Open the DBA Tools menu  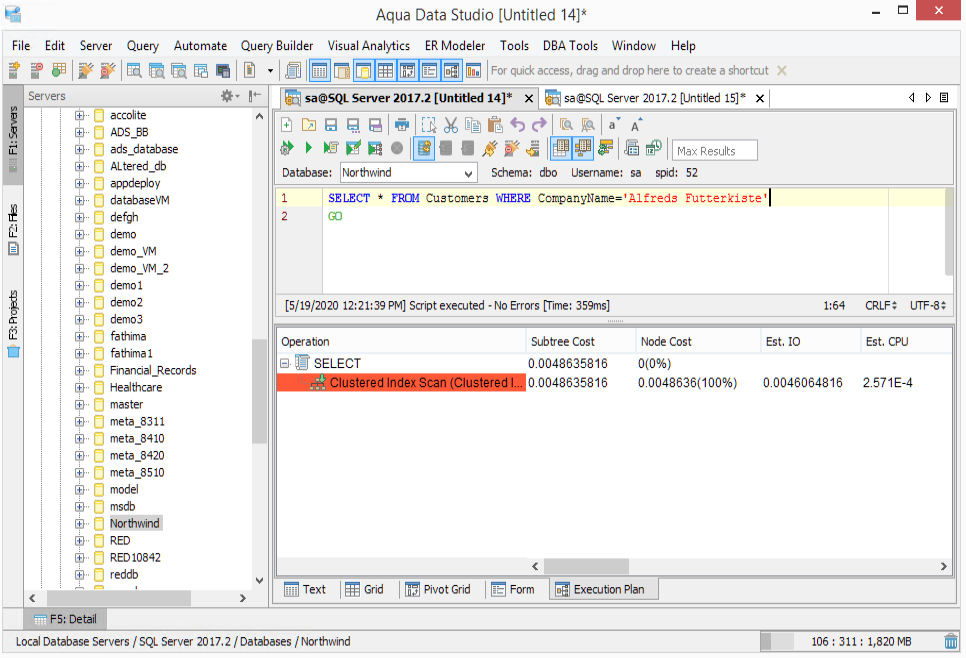pos(570,46)
